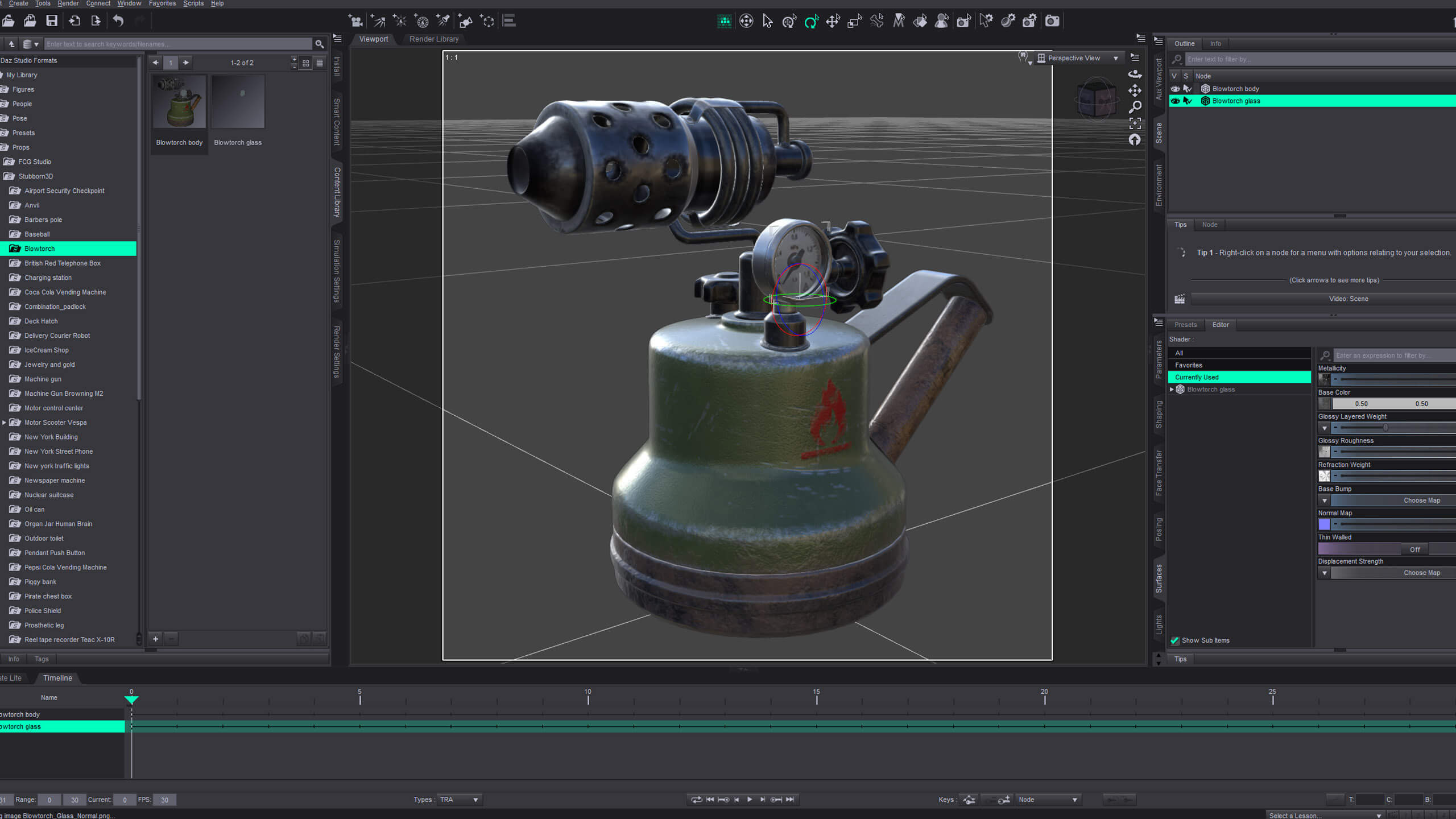Select the Node Selection arrow tool
This screenshot has height=819, width=1456.
click(767, 22)
